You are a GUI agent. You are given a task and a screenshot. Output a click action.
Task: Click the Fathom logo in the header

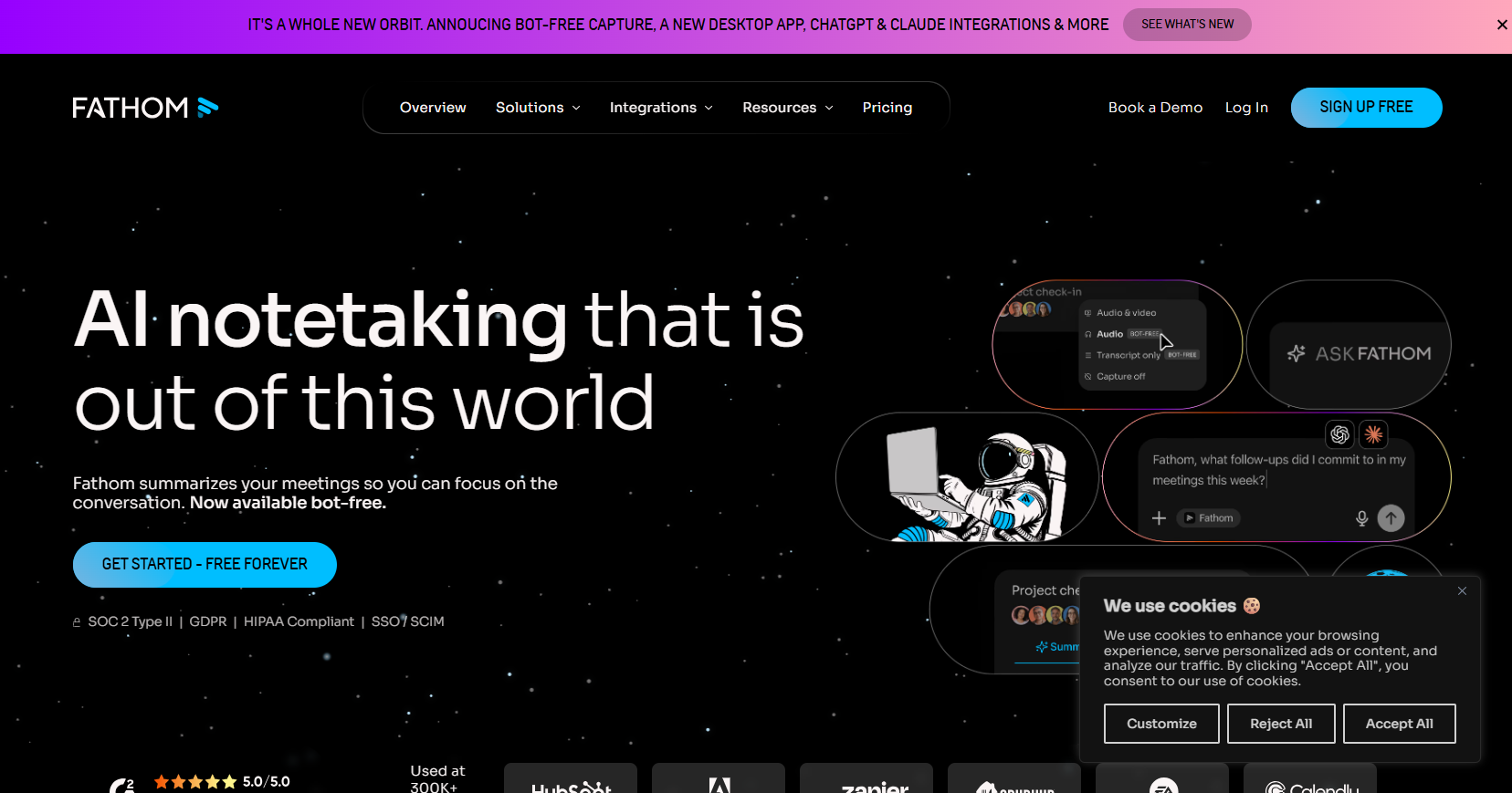pos(146,108)
